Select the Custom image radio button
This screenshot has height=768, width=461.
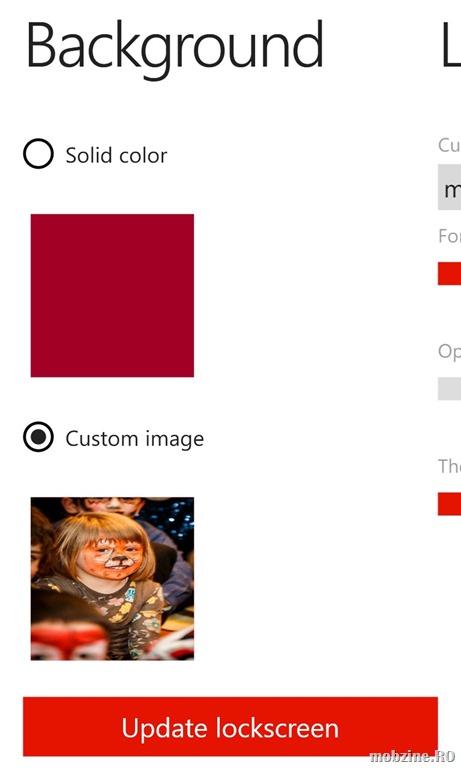click(38, 437)
